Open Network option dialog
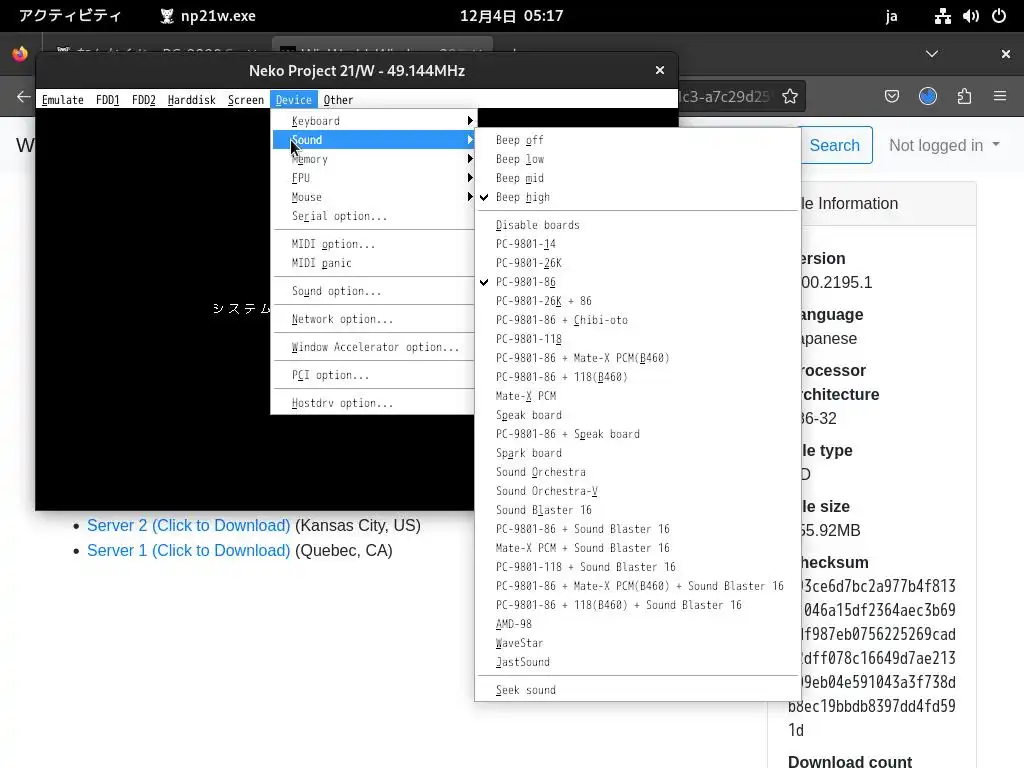The height and width of the screenshot is (768, 1024). click(374, 319)
